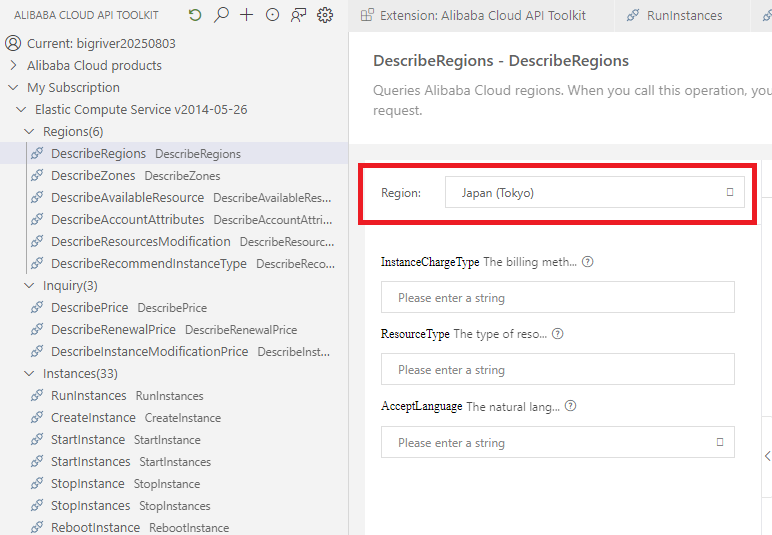Click link icon beside DescribeAvailableResource
Screen dimensions: 772x535
(37, 197)
